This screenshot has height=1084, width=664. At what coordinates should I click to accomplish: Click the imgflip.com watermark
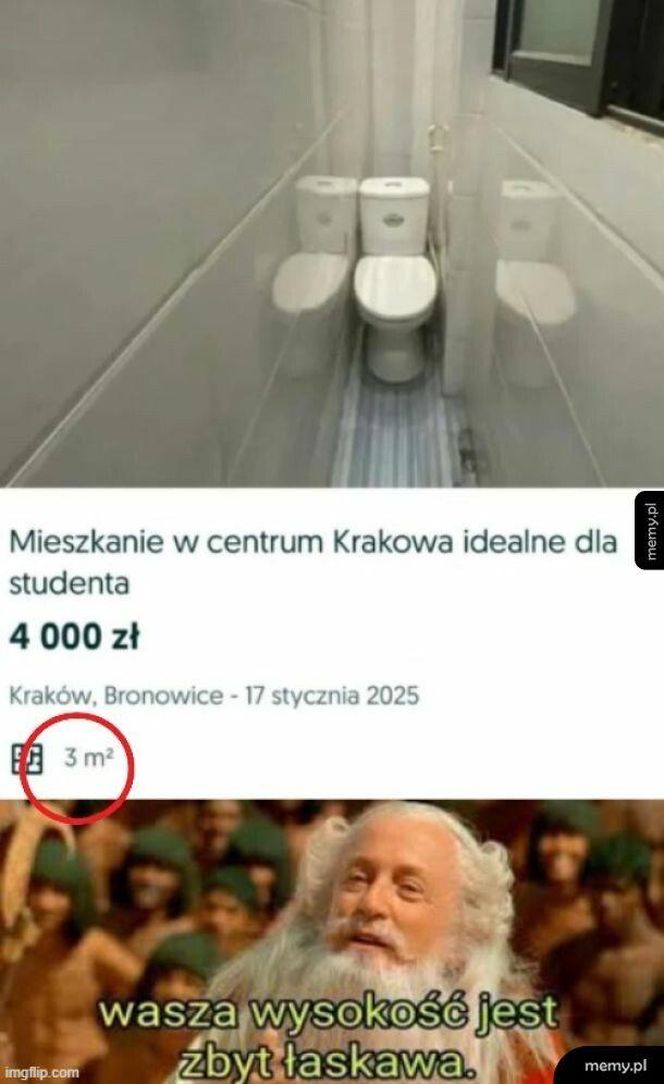coord(41,1073)
